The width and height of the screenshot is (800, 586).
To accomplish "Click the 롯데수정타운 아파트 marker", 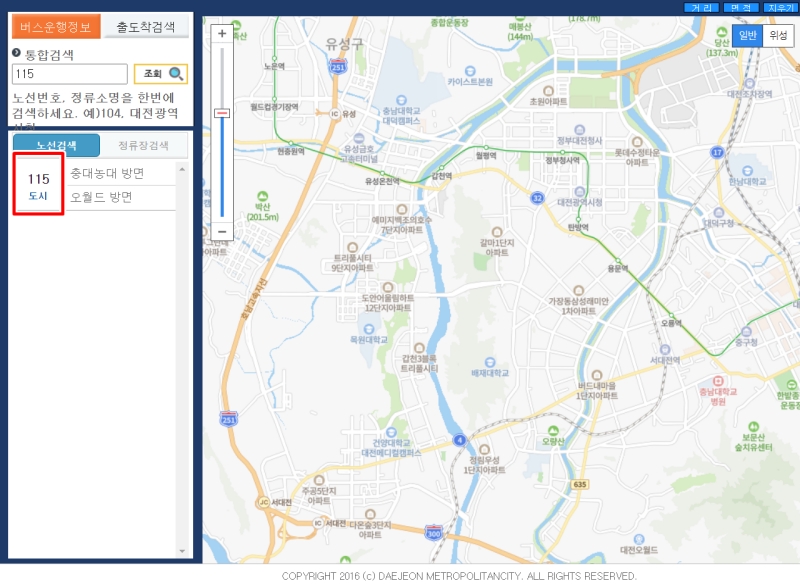I will point(637,142).
